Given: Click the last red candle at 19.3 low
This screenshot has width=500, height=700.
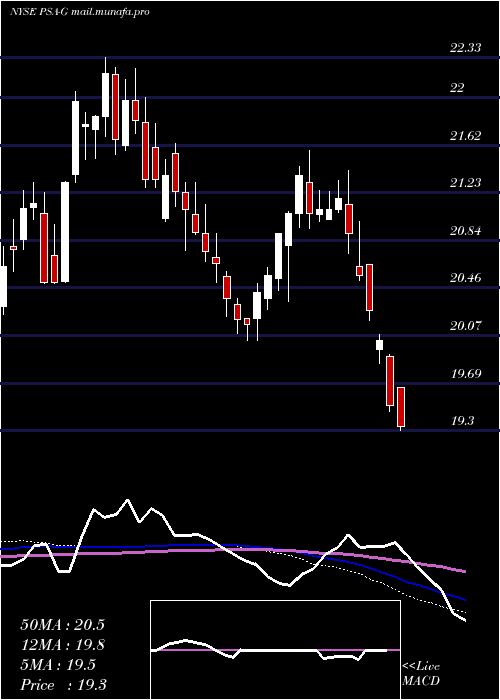Looking at the screenshot, I should point(401,407).
